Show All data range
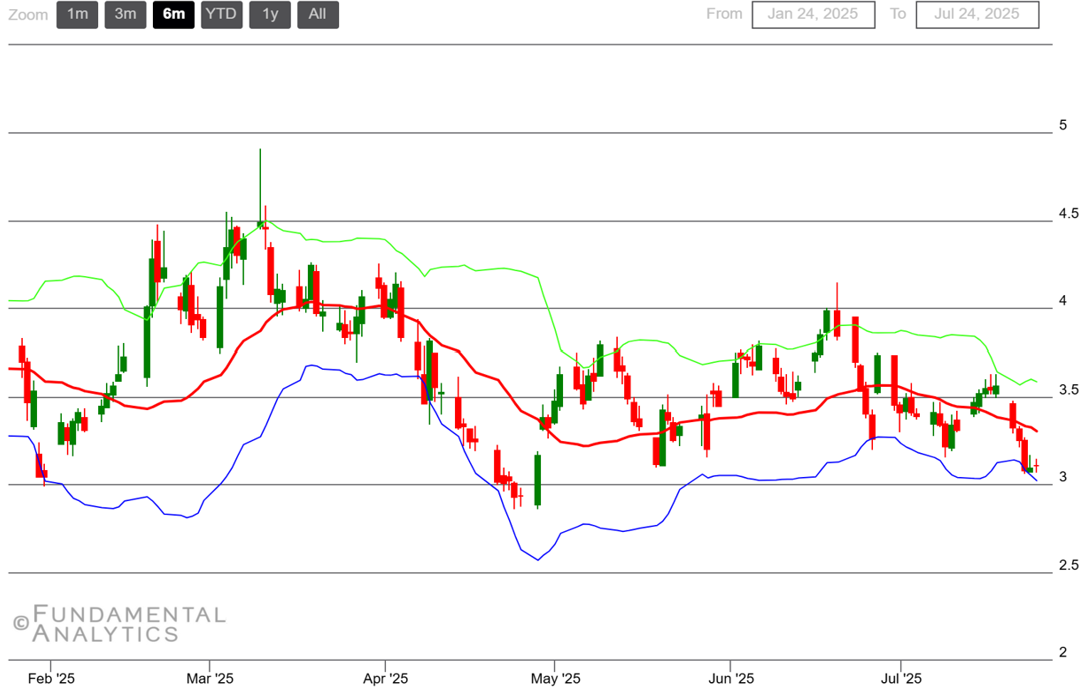 (x=317, y=14)
